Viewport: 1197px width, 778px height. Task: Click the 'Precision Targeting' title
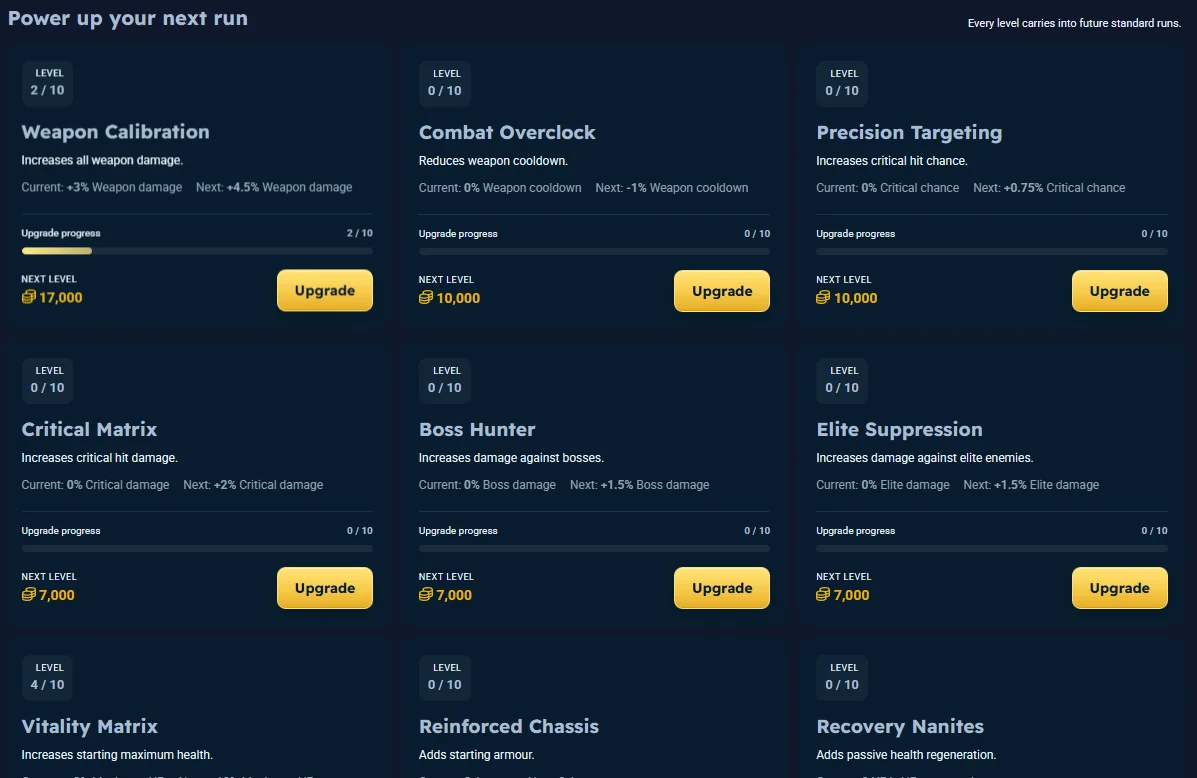[x=909, y=133]
